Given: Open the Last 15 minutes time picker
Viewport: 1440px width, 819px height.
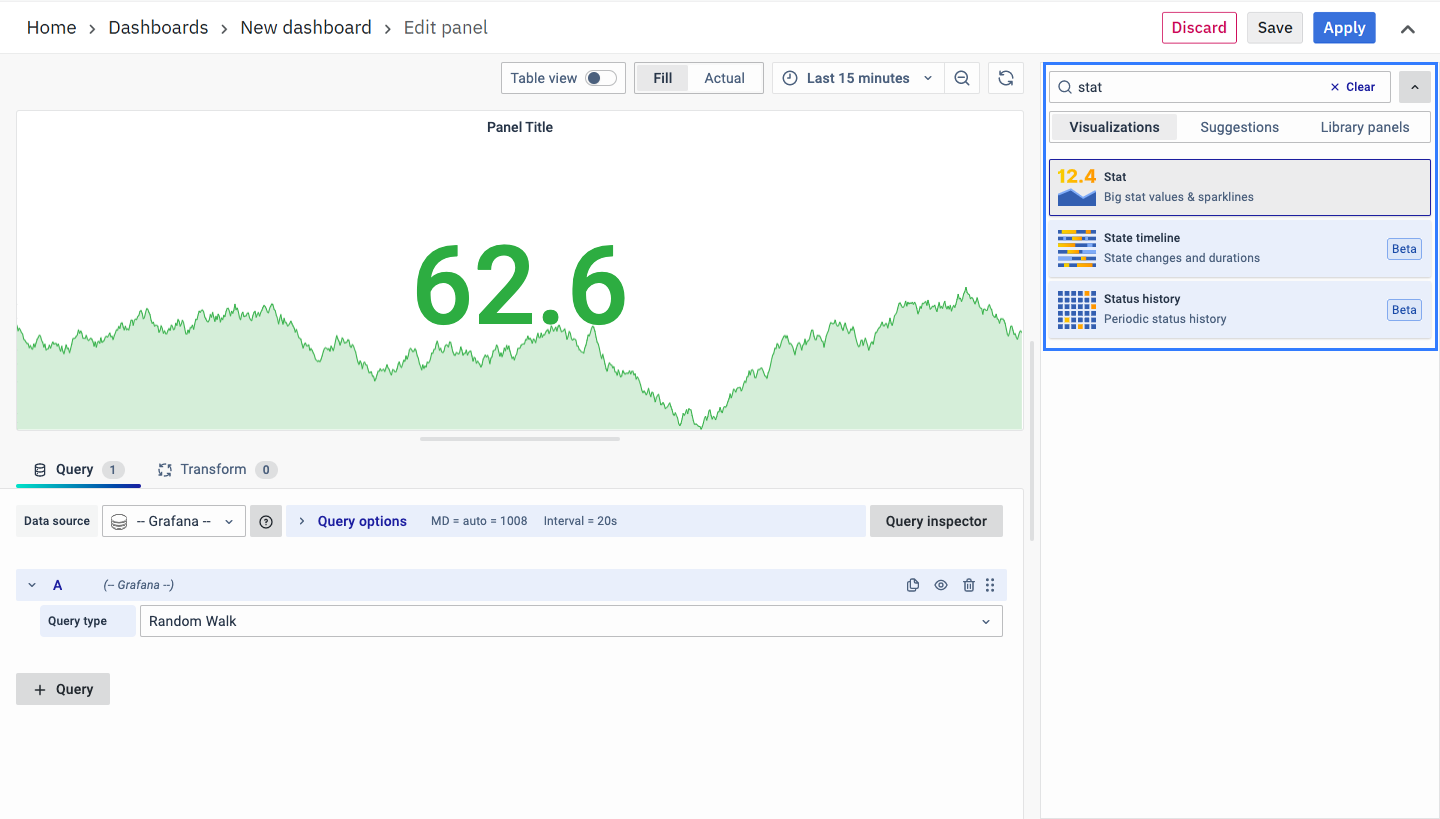Looking at the screenshot, I should [x=858, y=78].
